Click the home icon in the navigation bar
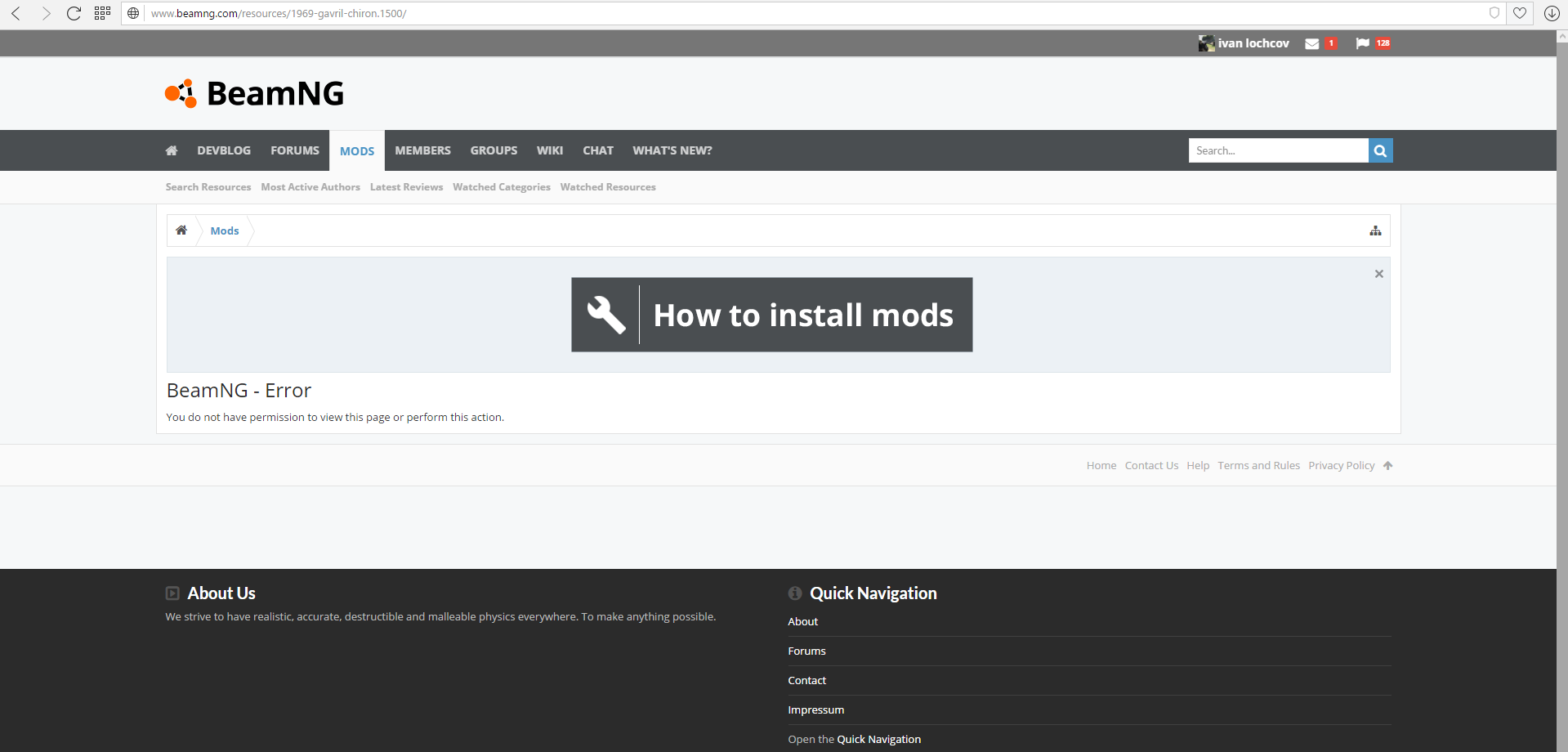 [172, 150]
